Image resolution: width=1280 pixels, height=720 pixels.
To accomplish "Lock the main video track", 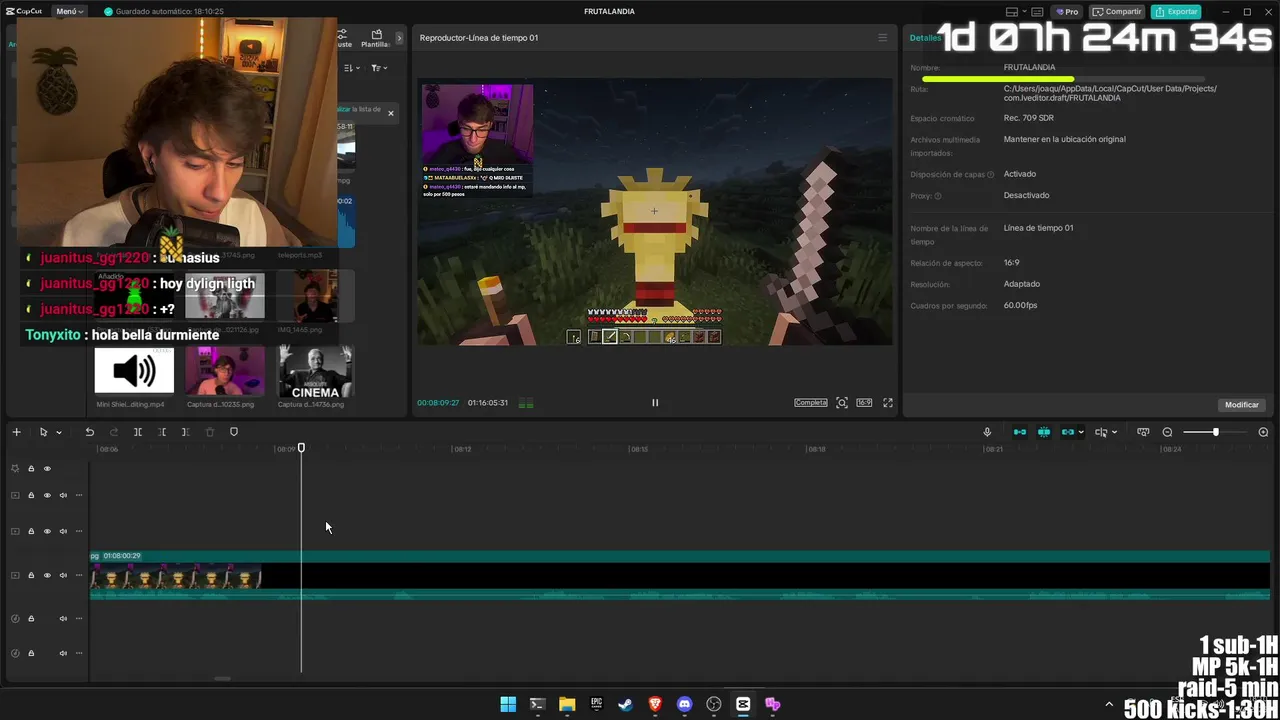I will tap(31, 575).
